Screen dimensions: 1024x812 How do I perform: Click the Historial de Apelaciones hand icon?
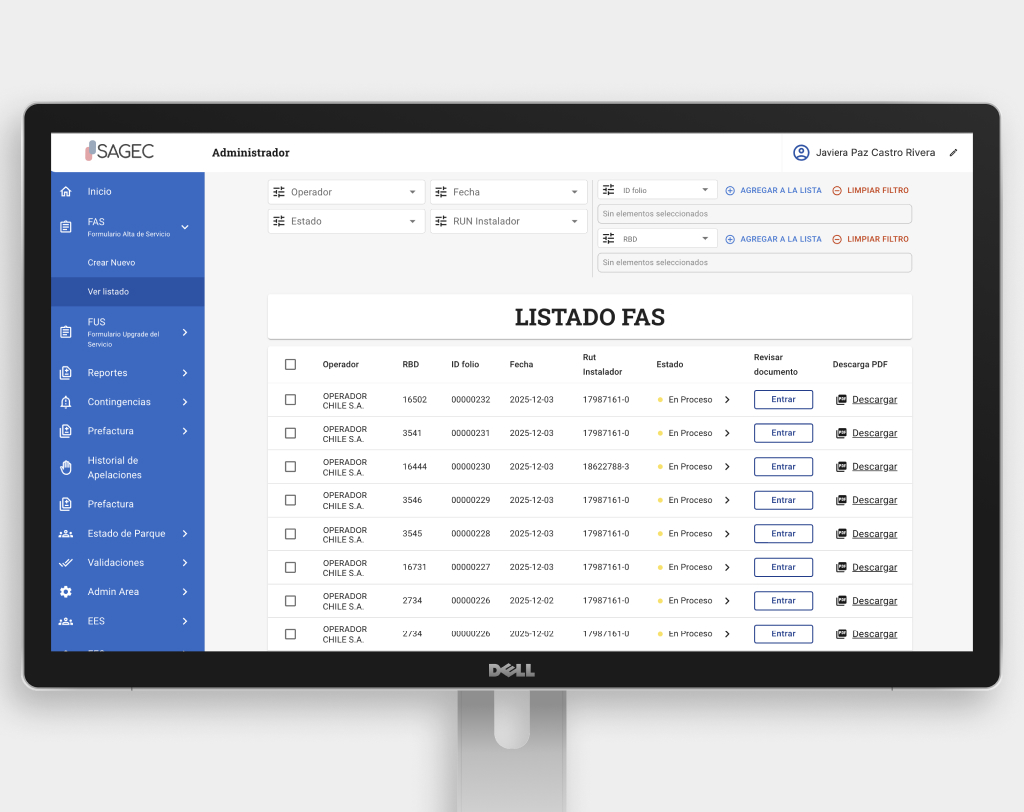(x=66, y=467)
